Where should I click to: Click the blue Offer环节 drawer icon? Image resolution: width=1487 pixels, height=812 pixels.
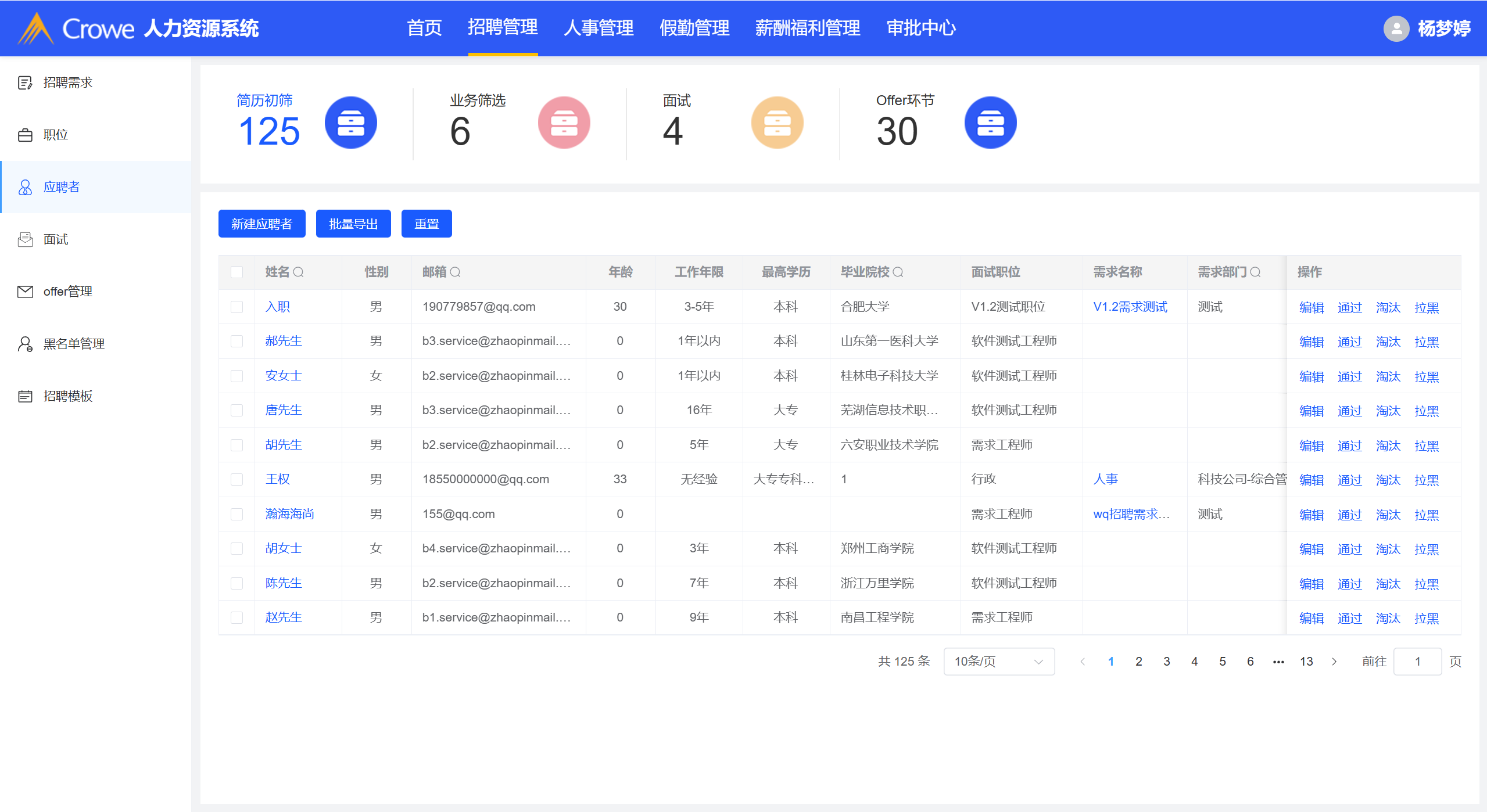(x=990, y=123)
